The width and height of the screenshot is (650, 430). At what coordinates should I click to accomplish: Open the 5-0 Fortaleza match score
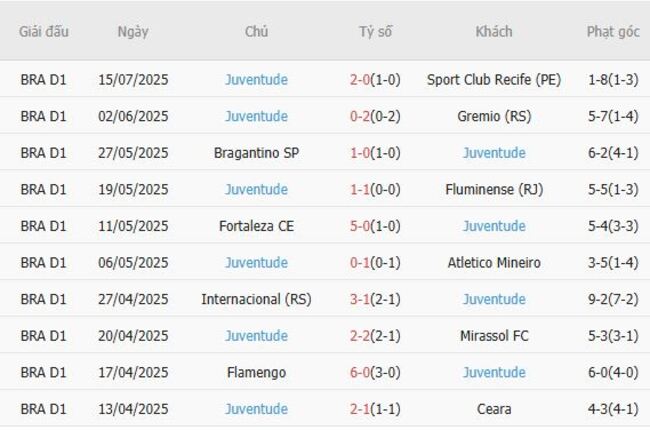[x=361, y=226]
